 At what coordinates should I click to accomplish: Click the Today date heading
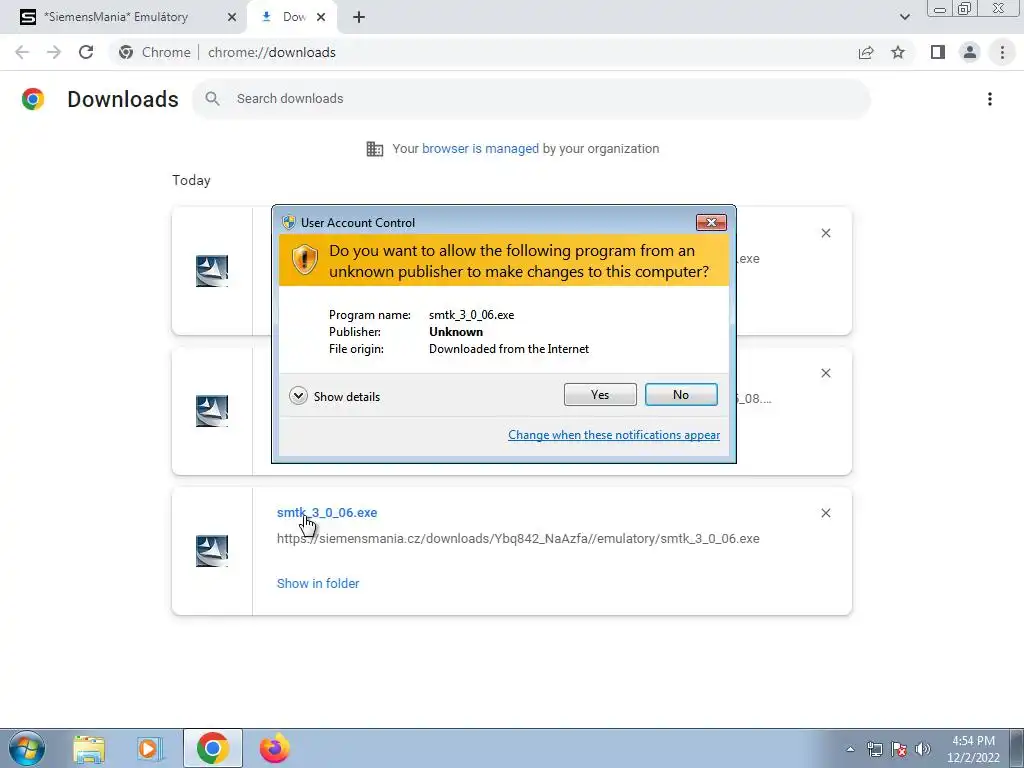coord(191,180)
